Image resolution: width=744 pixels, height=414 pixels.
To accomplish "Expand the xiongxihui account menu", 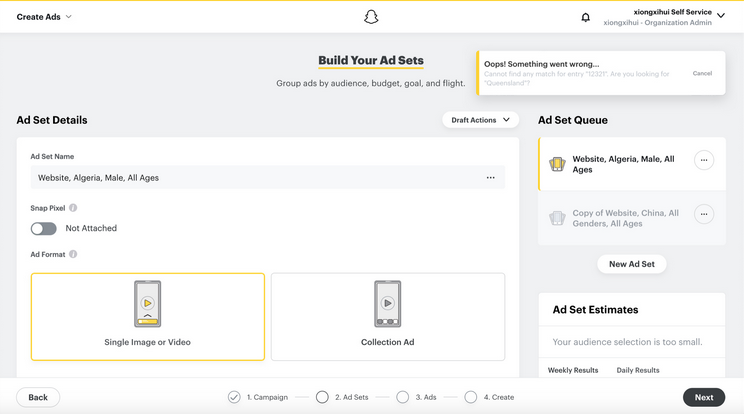I will [721, 16].
